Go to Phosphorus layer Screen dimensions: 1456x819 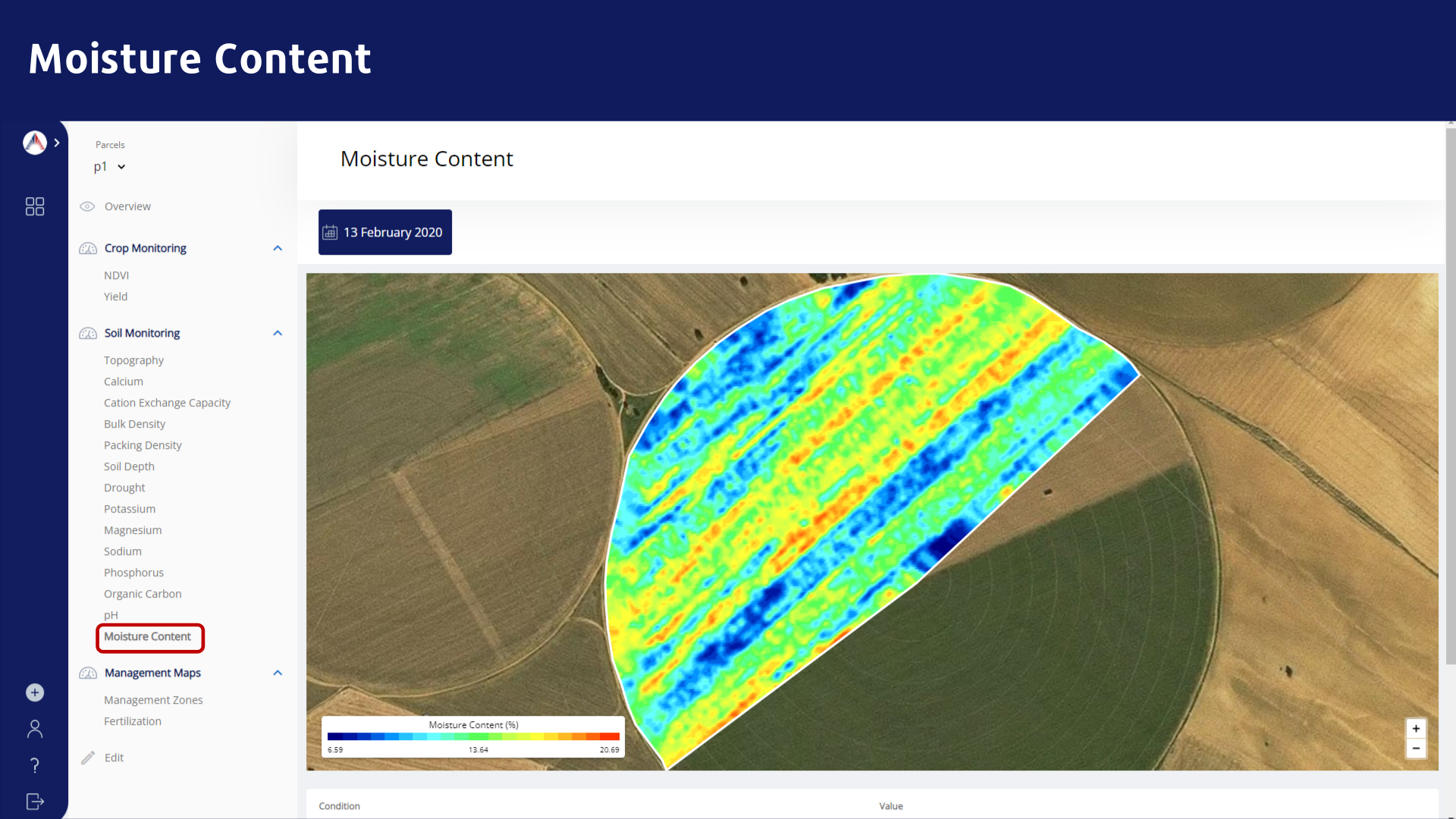(133, 573)
